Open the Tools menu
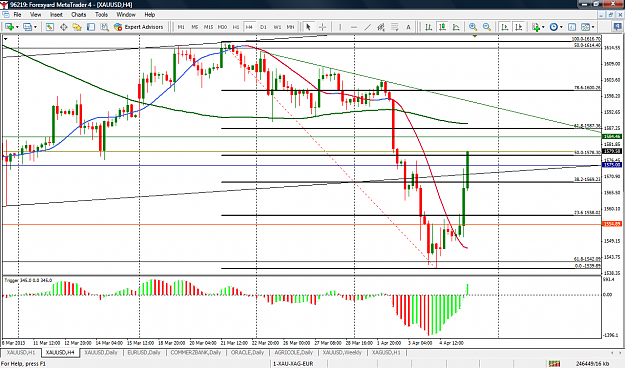This screenshot has height=368, width=625. pos(101,15)
